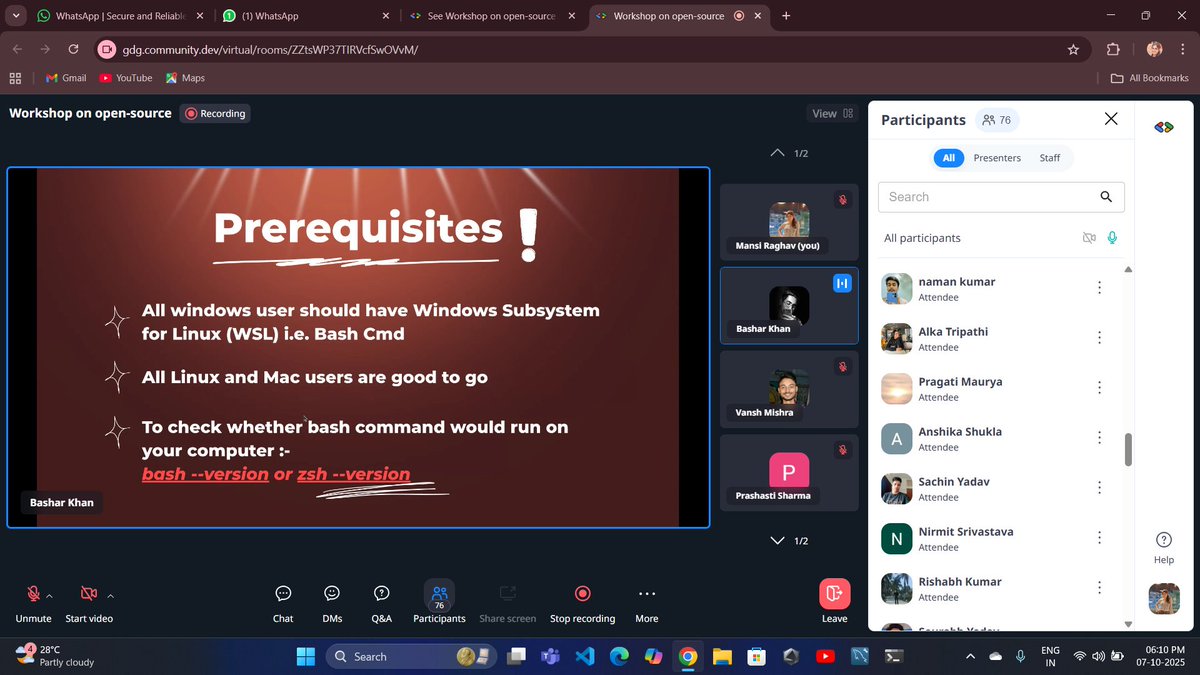
Task: Switch to Staff tab
Action: 1049,158
